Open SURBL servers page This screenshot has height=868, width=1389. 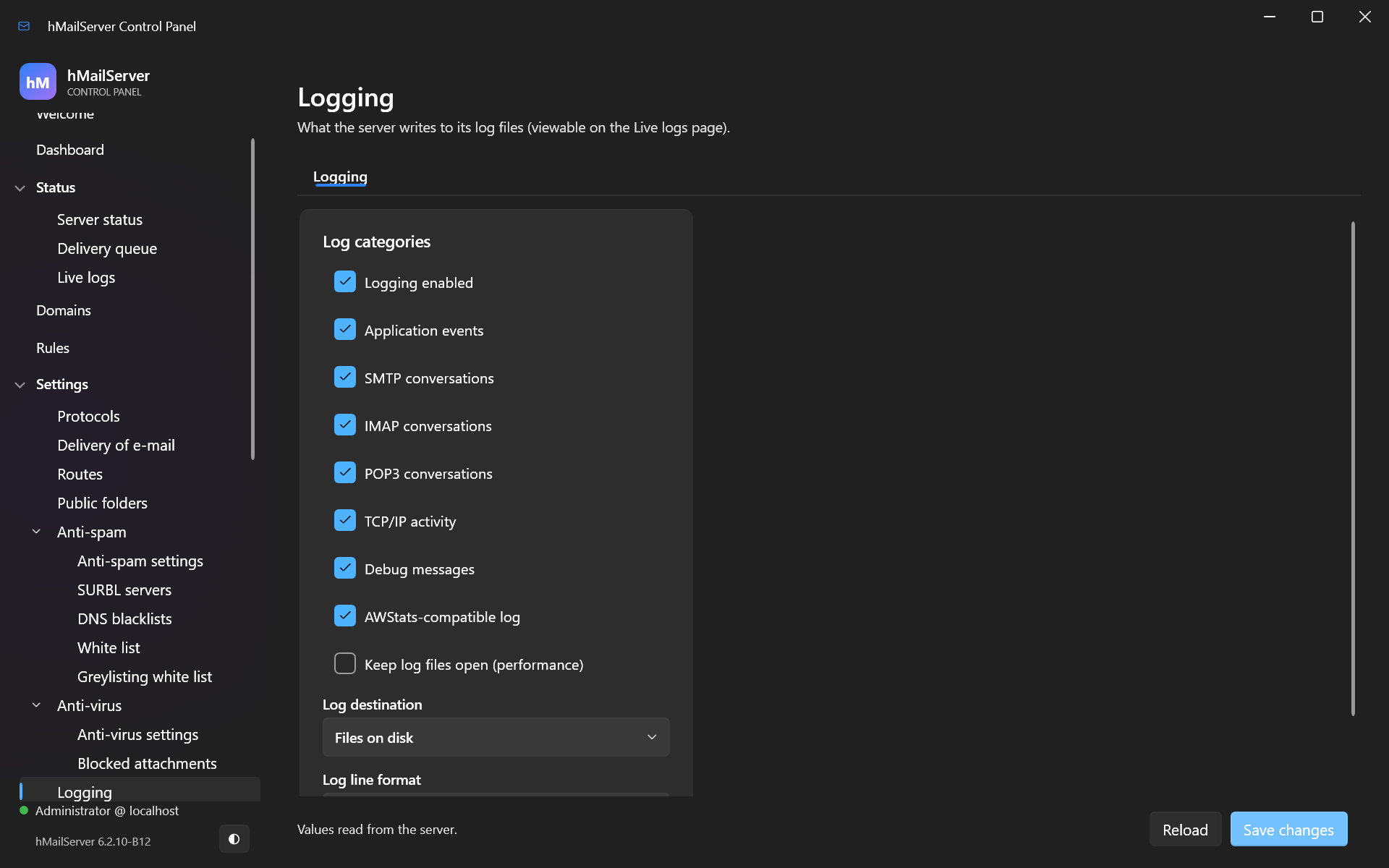(x=124, y=590)
